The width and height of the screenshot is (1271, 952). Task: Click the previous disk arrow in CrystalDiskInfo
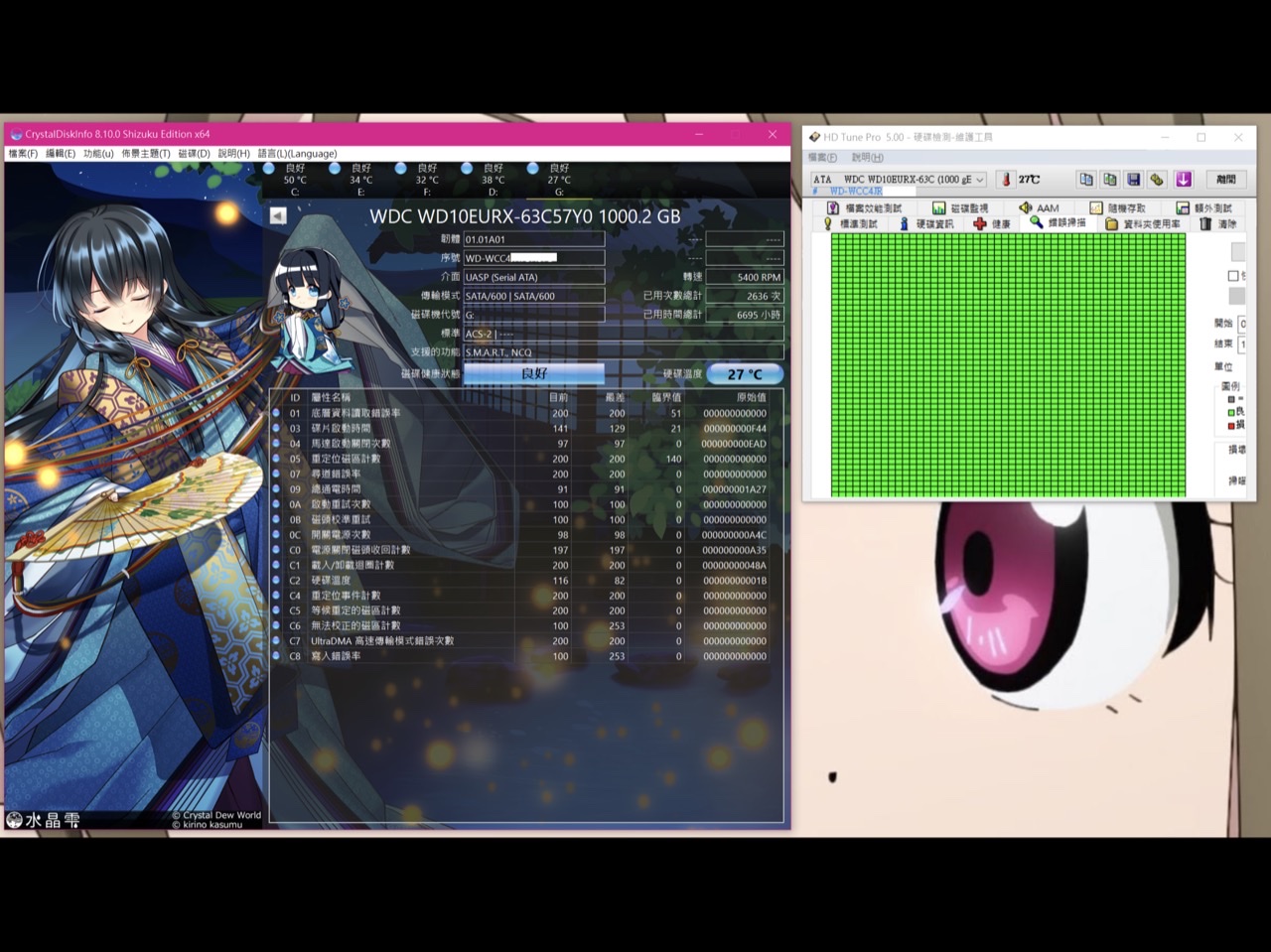point(278,215)
